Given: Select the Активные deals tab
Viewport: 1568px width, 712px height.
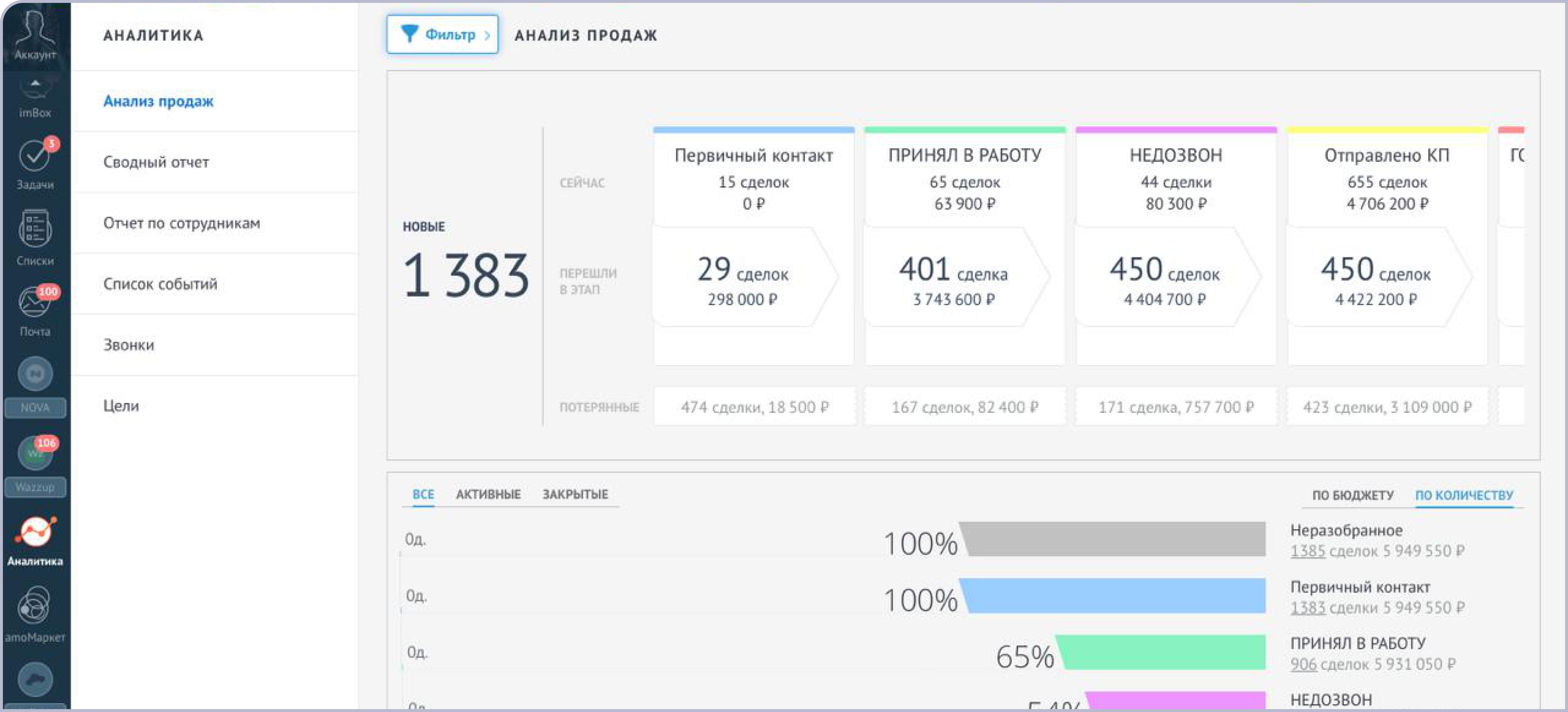Looking at the screenshot, I should coord(488,495).
